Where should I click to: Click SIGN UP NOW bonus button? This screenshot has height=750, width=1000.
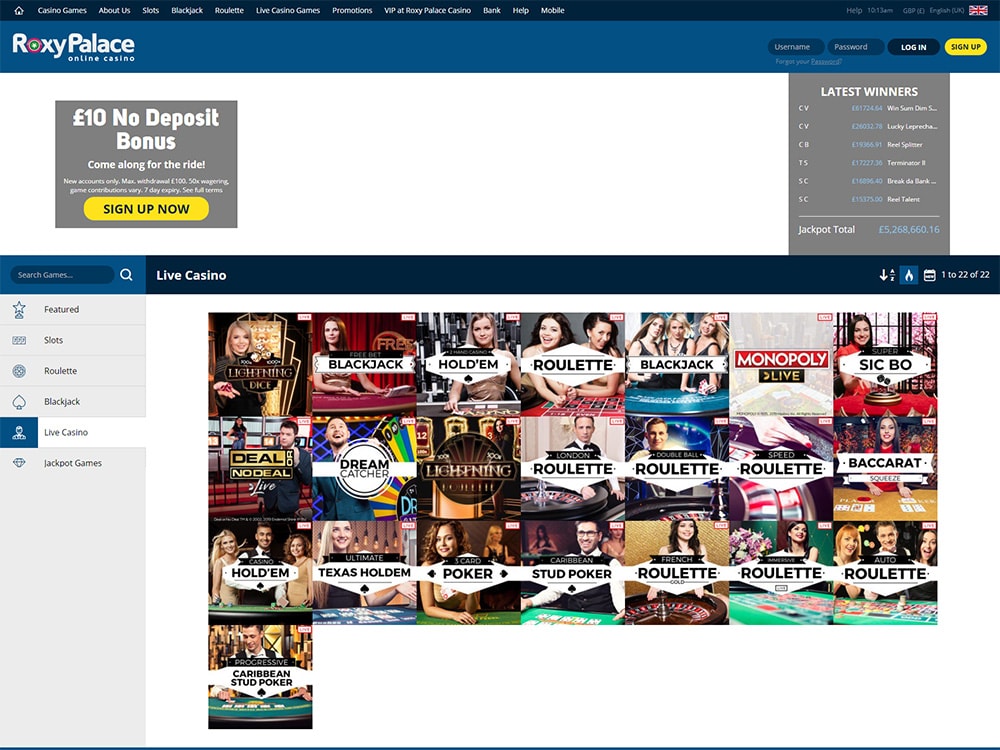146,209
